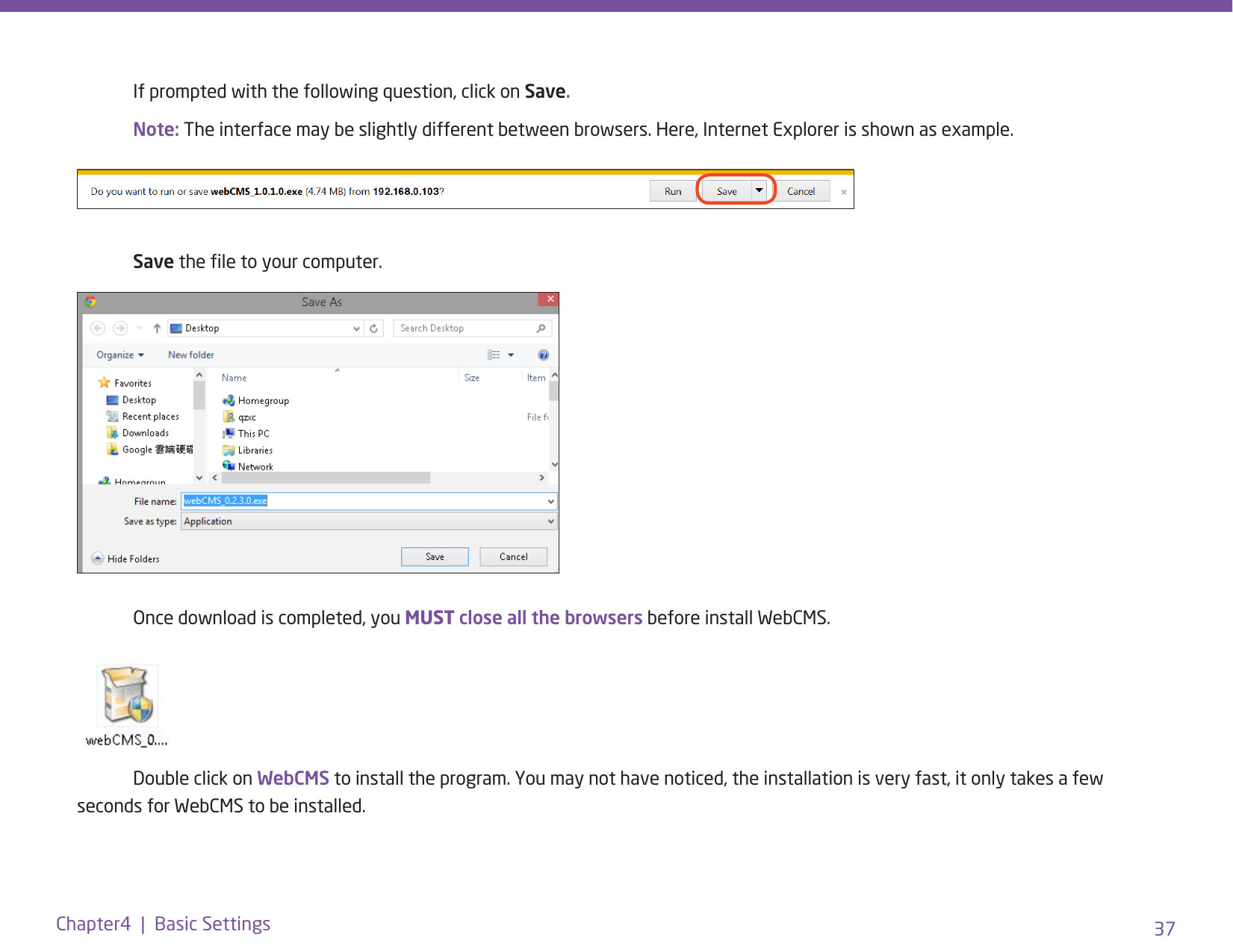Click Run in the download prompt

[x=673, y=191]
